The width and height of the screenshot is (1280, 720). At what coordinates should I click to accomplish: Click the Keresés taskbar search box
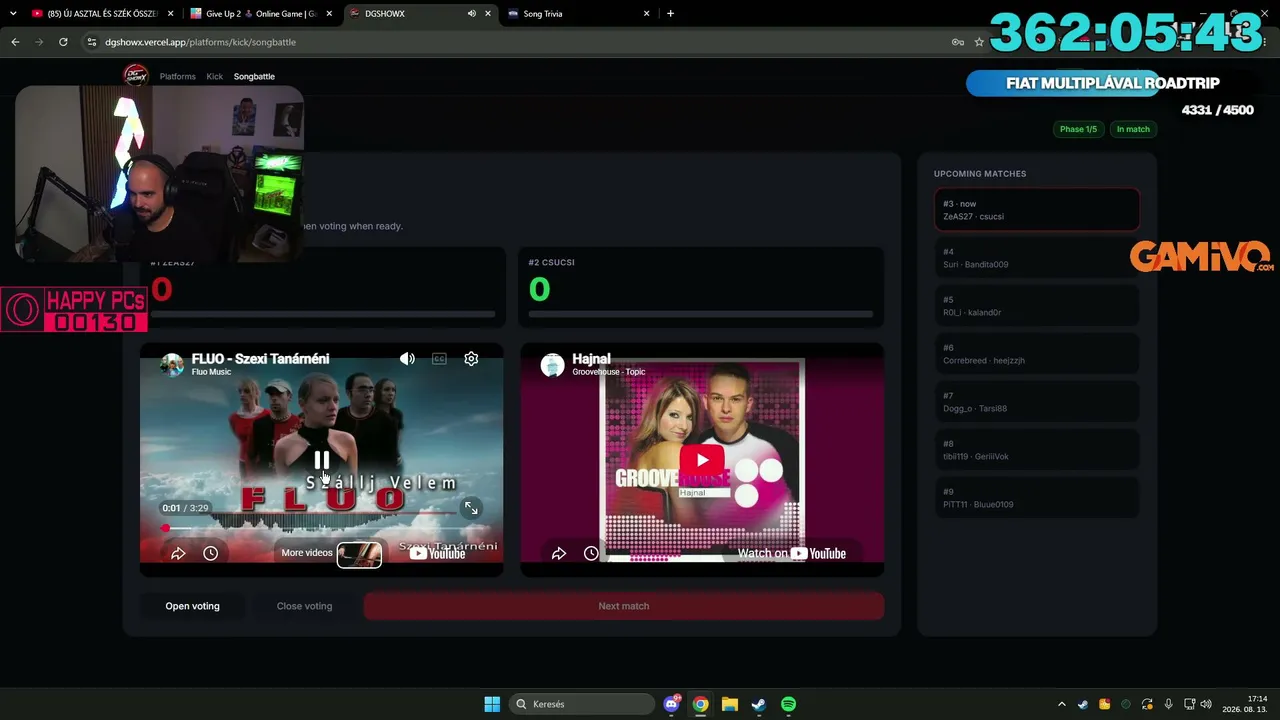point(580,704)
